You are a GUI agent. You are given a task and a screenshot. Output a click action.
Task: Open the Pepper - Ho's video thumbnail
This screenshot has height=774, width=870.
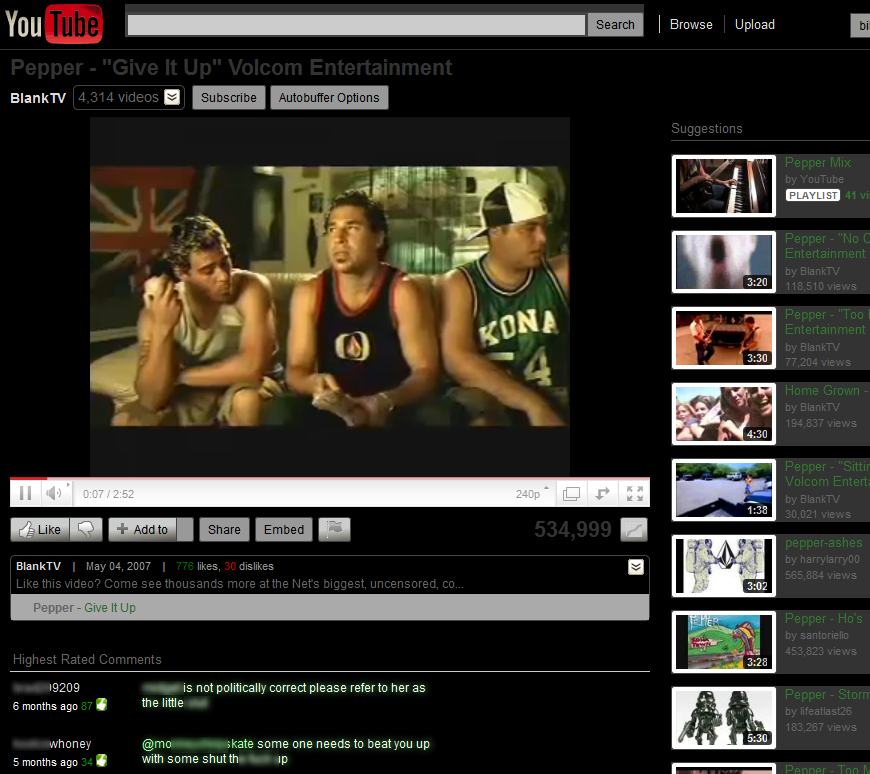724,642
